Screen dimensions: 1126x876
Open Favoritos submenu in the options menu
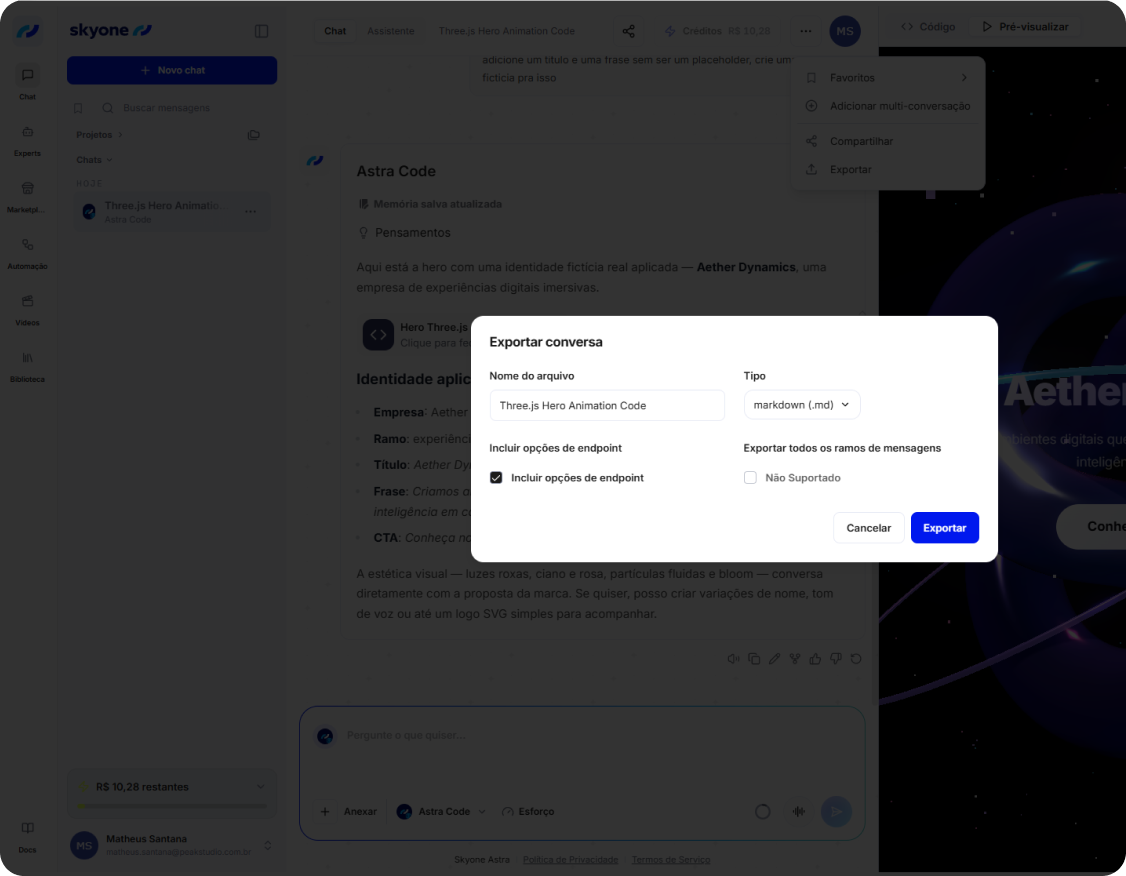pyautogui.click(x=888, y=78)
